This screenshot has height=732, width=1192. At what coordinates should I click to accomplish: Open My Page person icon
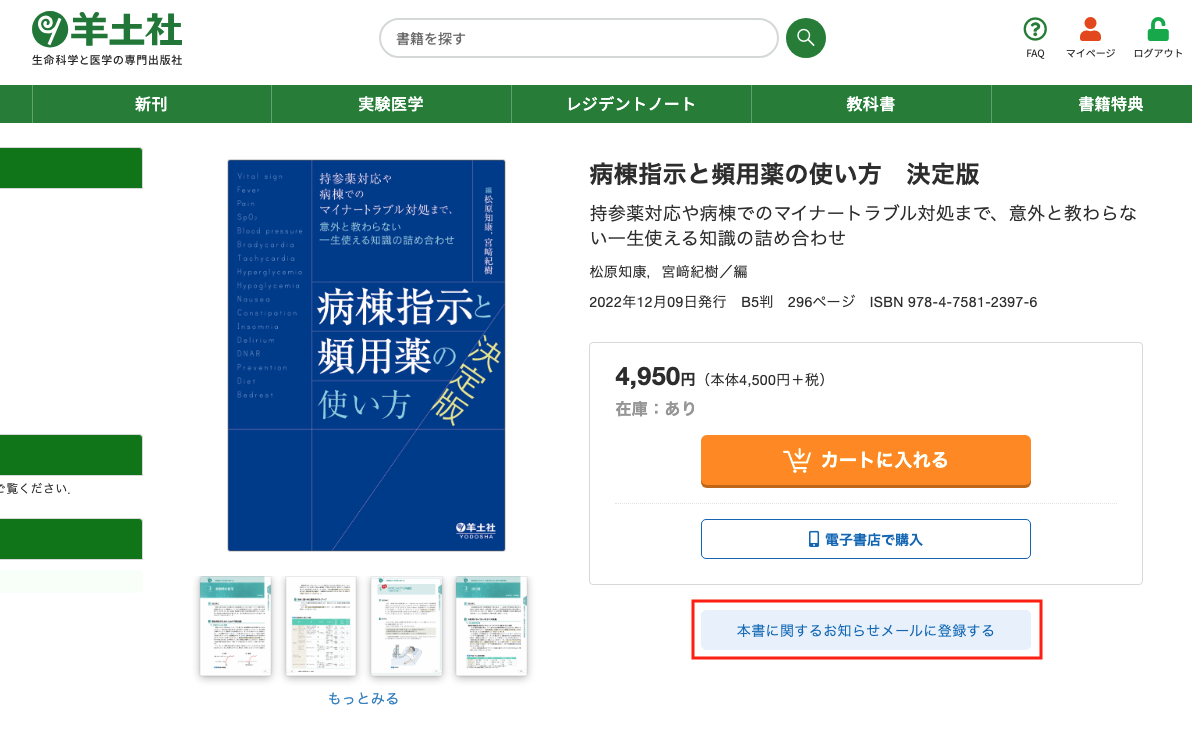click(1090, 29)
